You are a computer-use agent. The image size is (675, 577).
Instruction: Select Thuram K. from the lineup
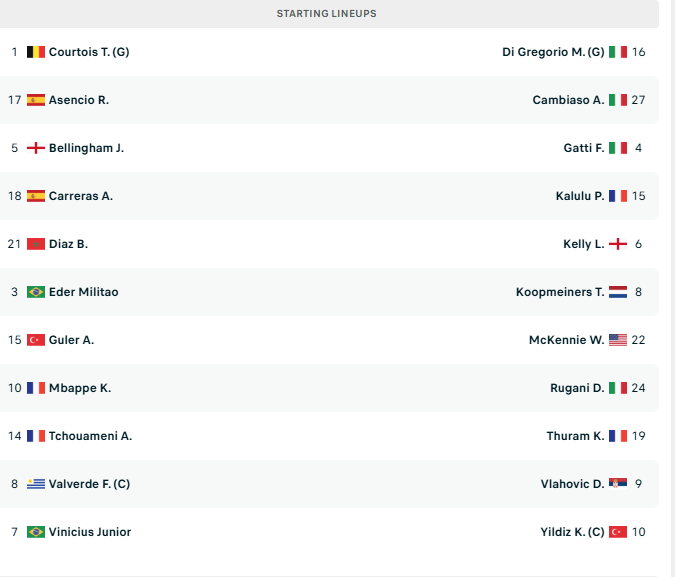point(575,436)
